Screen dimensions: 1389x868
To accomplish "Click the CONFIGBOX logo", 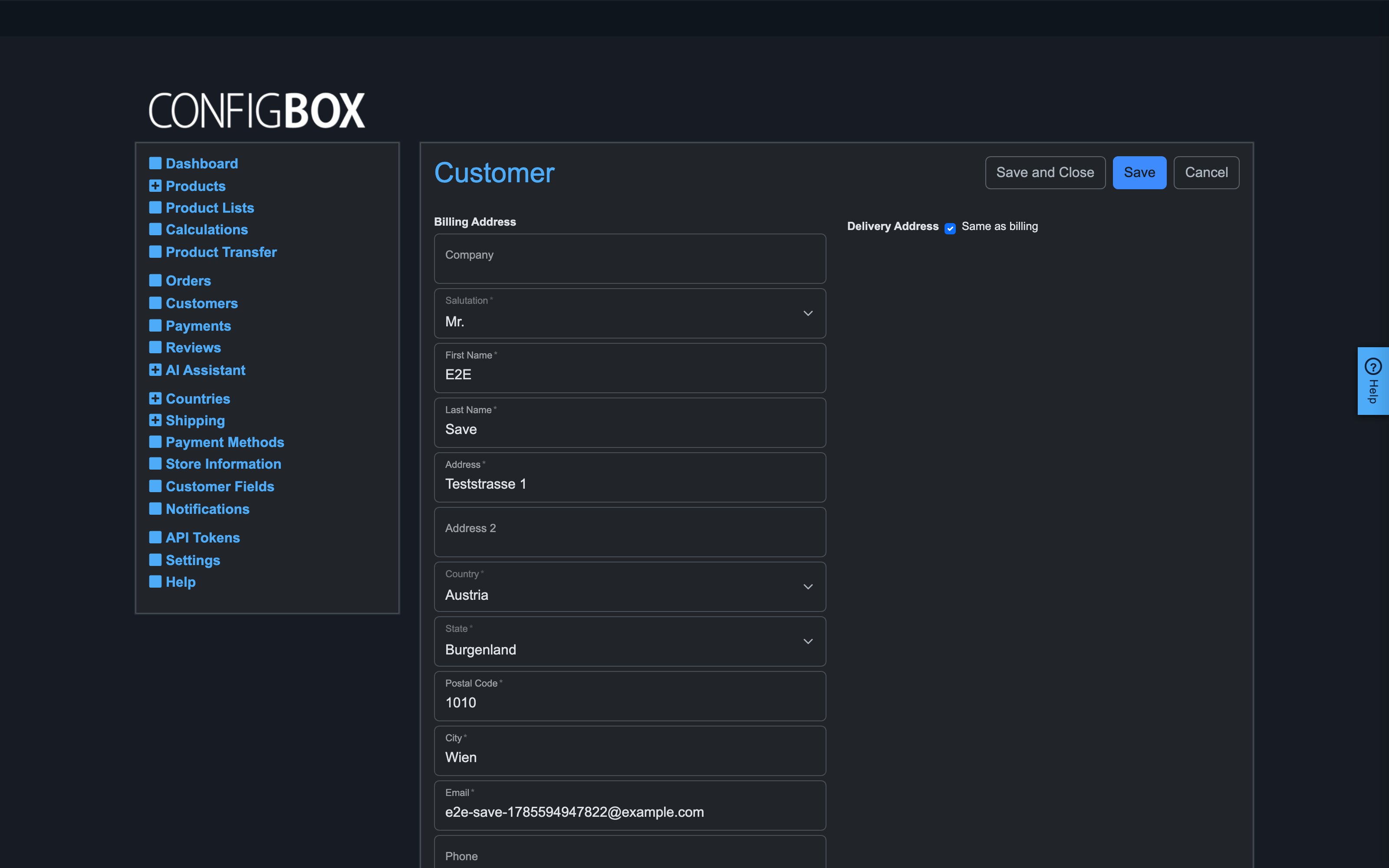I will point(257,110).
